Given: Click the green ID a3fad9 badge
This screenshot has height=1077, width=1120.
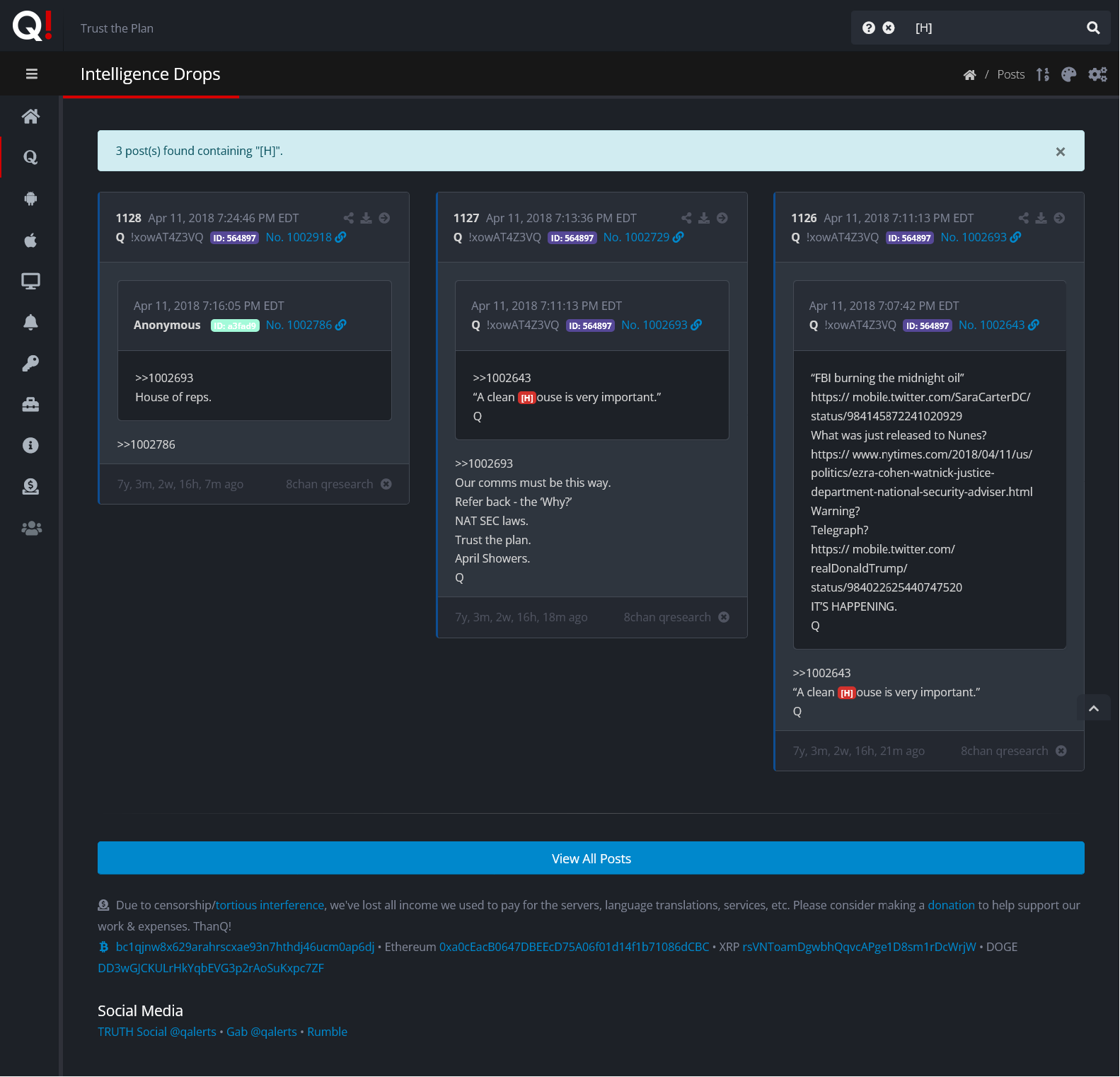Looking at the screenshot, I should [236, 326].
